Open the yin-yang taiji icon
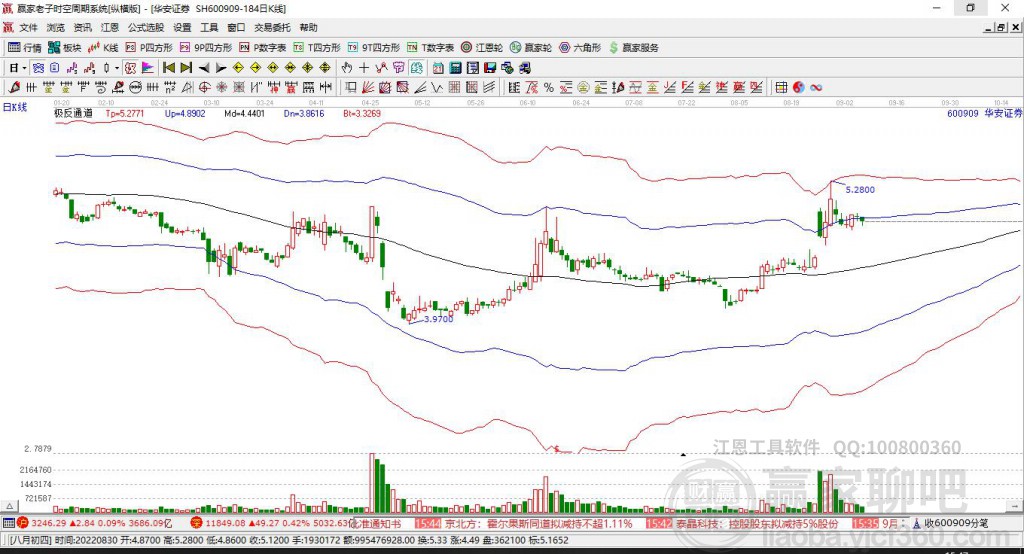Screen dimensions: 1024x554 [x=799, y=88]
